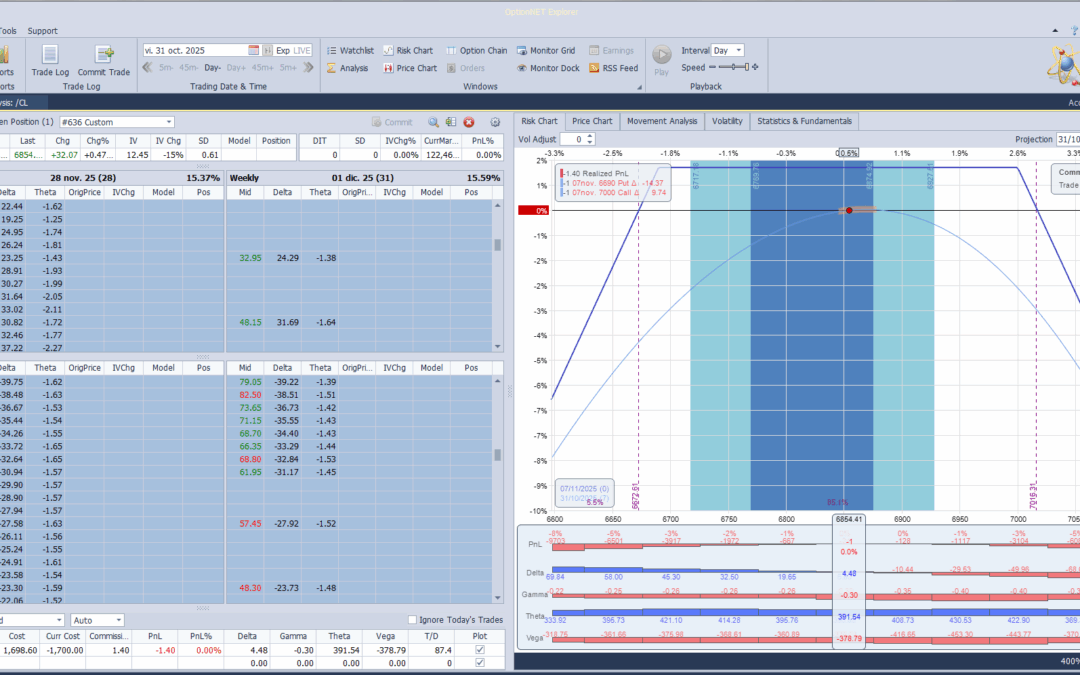Click the lower option chain vertical scrollbar

tap(497, 489)
